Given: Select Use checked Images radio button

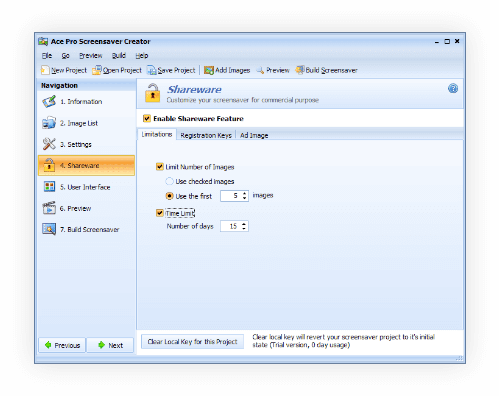Looking at the screenshot, I should tap(169, 181).
